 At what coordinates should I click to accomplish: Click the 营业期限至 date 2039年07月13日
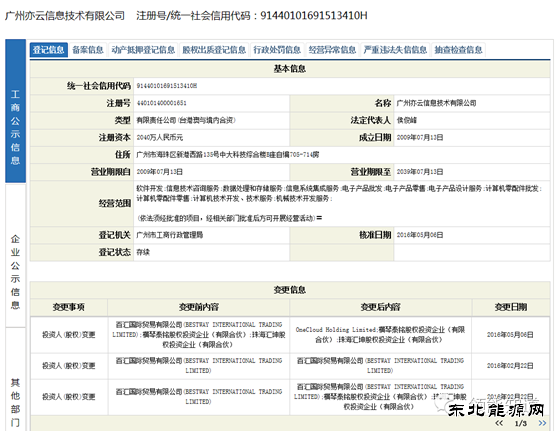click(420, 172)
